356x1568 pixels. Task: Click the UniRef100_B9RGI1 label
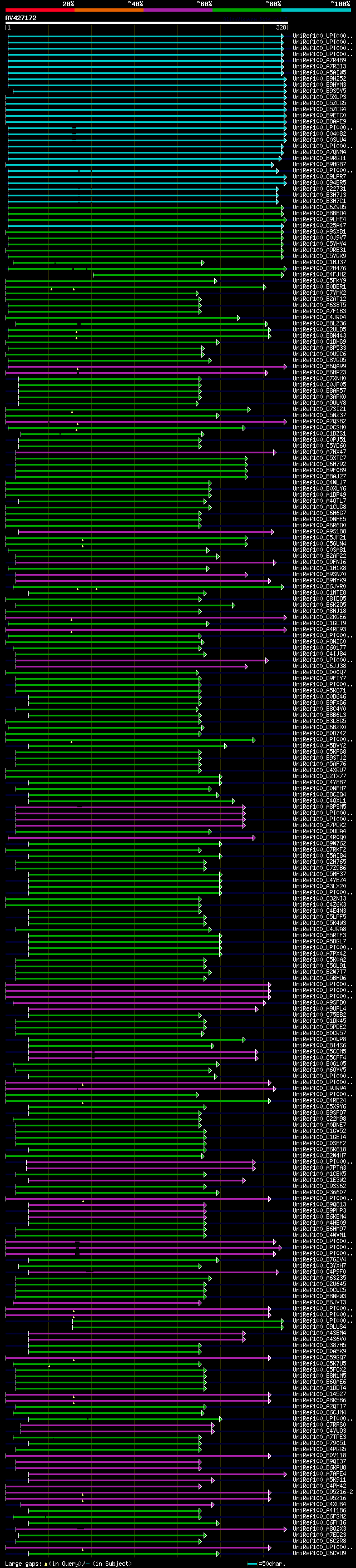point(319,159)
